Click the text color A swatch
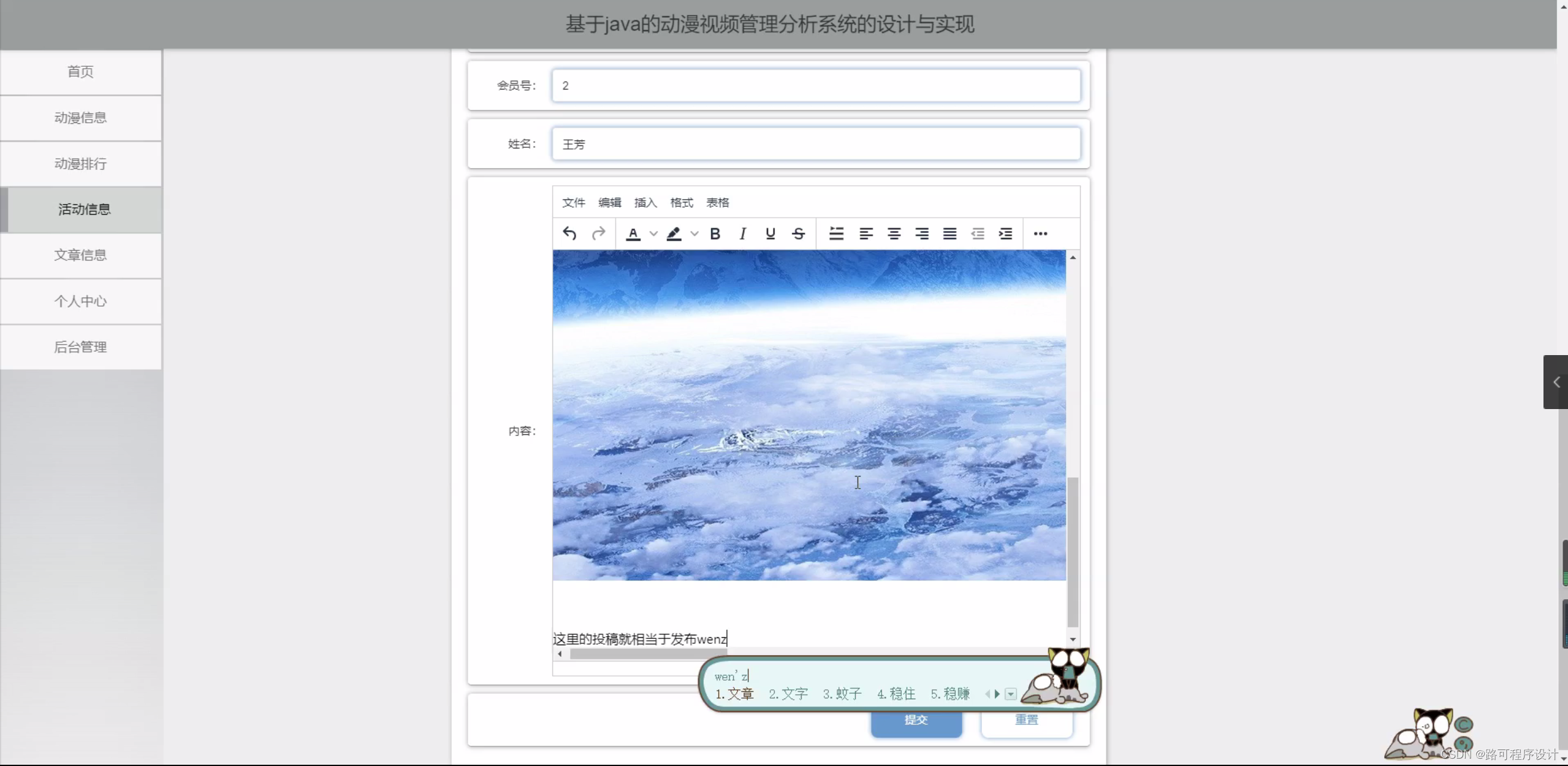 (633, 234)
